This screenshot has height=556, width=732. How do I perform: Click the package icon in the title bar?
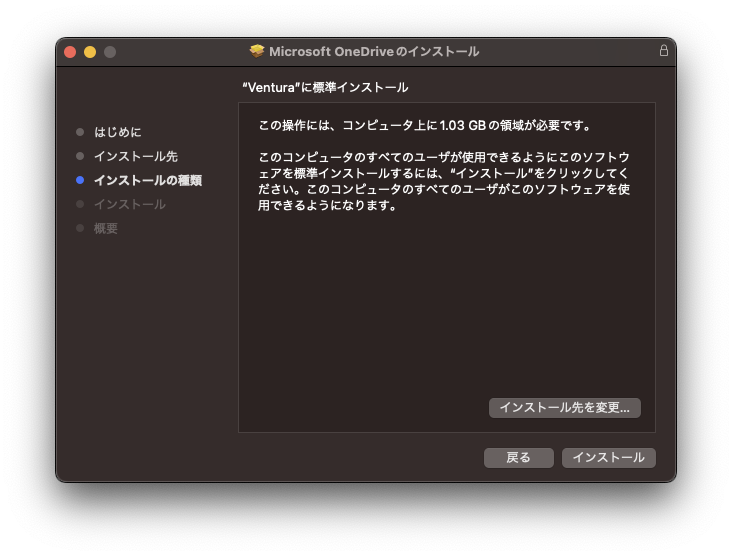click(x=257, y=51)
